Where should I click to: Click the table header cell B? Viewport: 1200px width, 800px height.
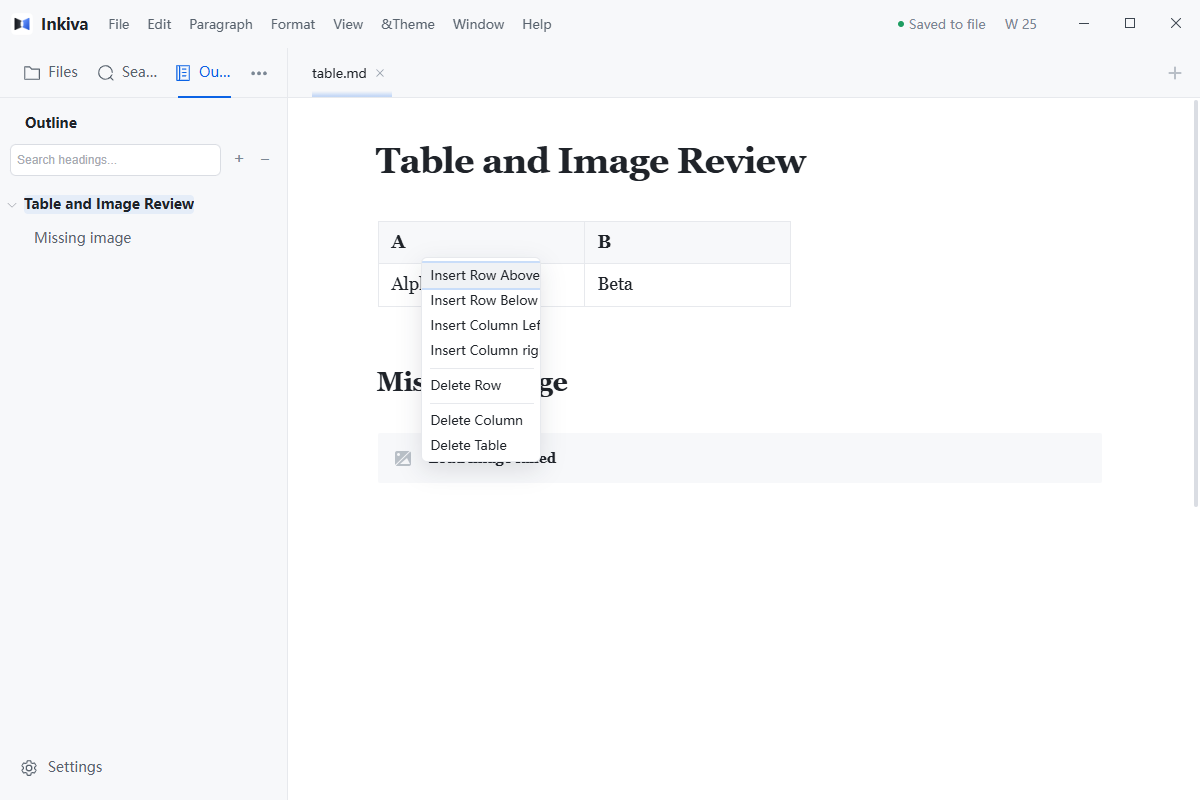(x=687, y=242)
